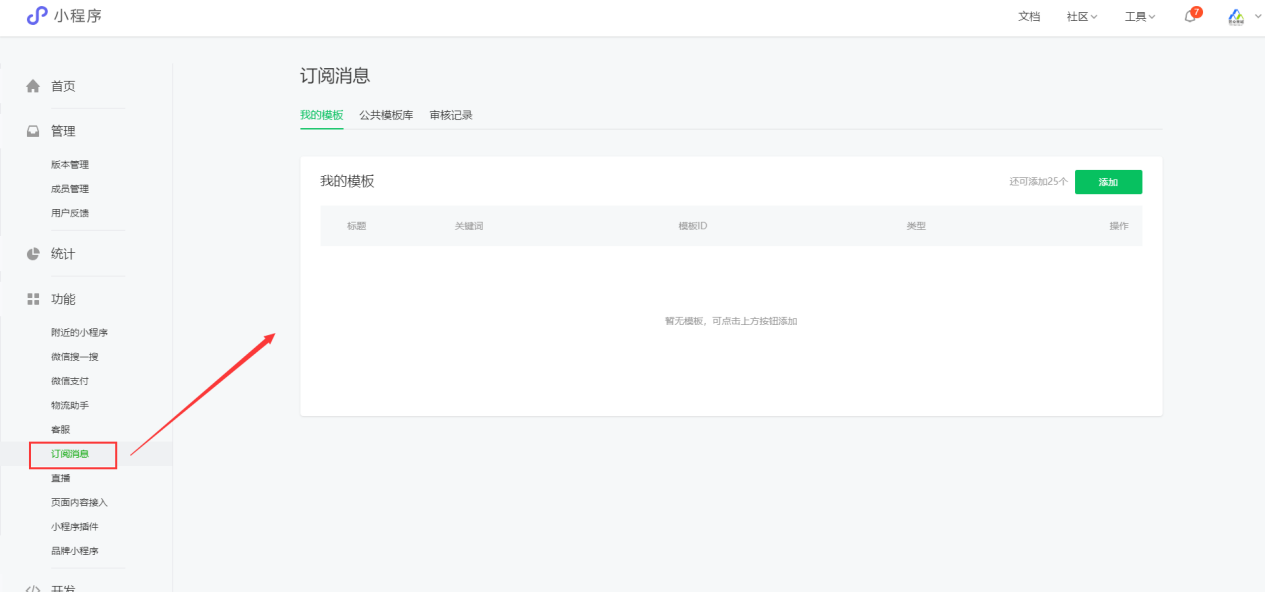Open the 文档 link in header
Image resolution: width=1265 pixels, height=592 pixels.
[x=1029, y=17]
